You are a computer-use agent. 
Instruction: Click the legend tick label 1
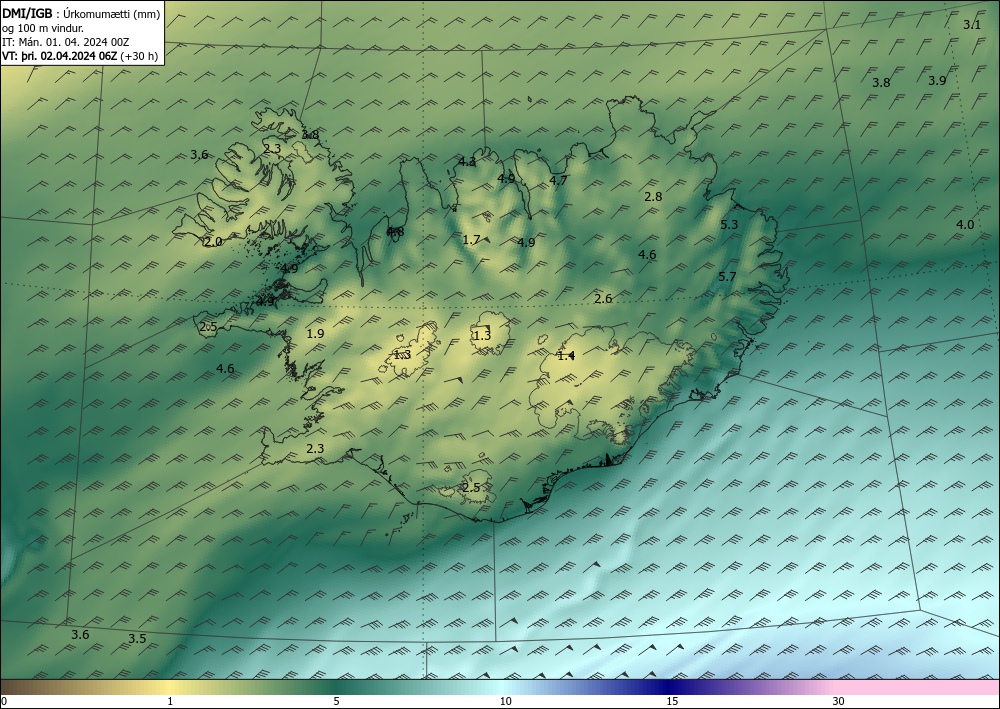point(170,701)
